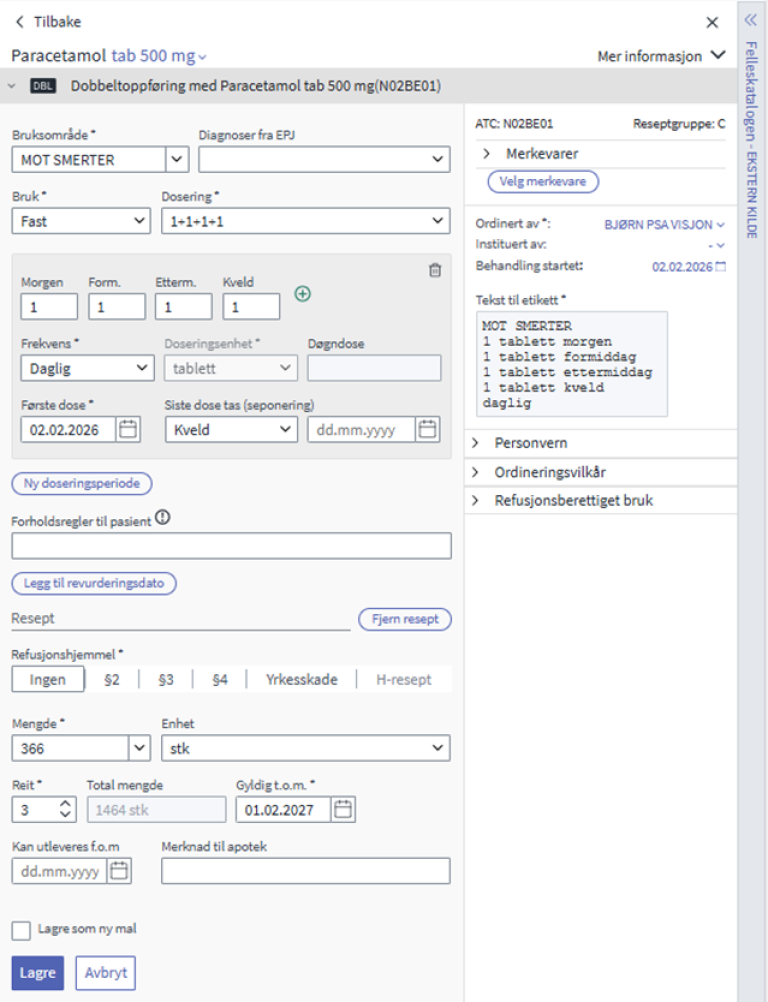
Task: Open calendar for Første dose date
Action: 128,429
